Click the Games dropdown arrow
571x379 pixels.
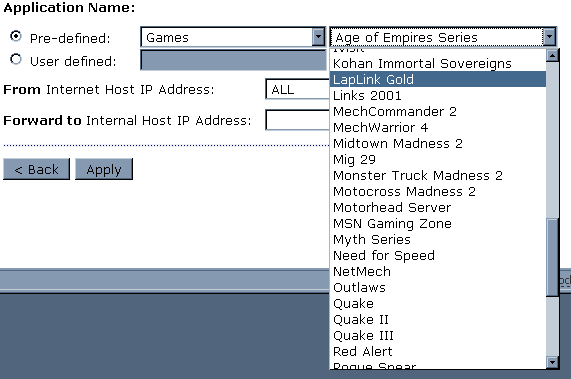[318, 37]
